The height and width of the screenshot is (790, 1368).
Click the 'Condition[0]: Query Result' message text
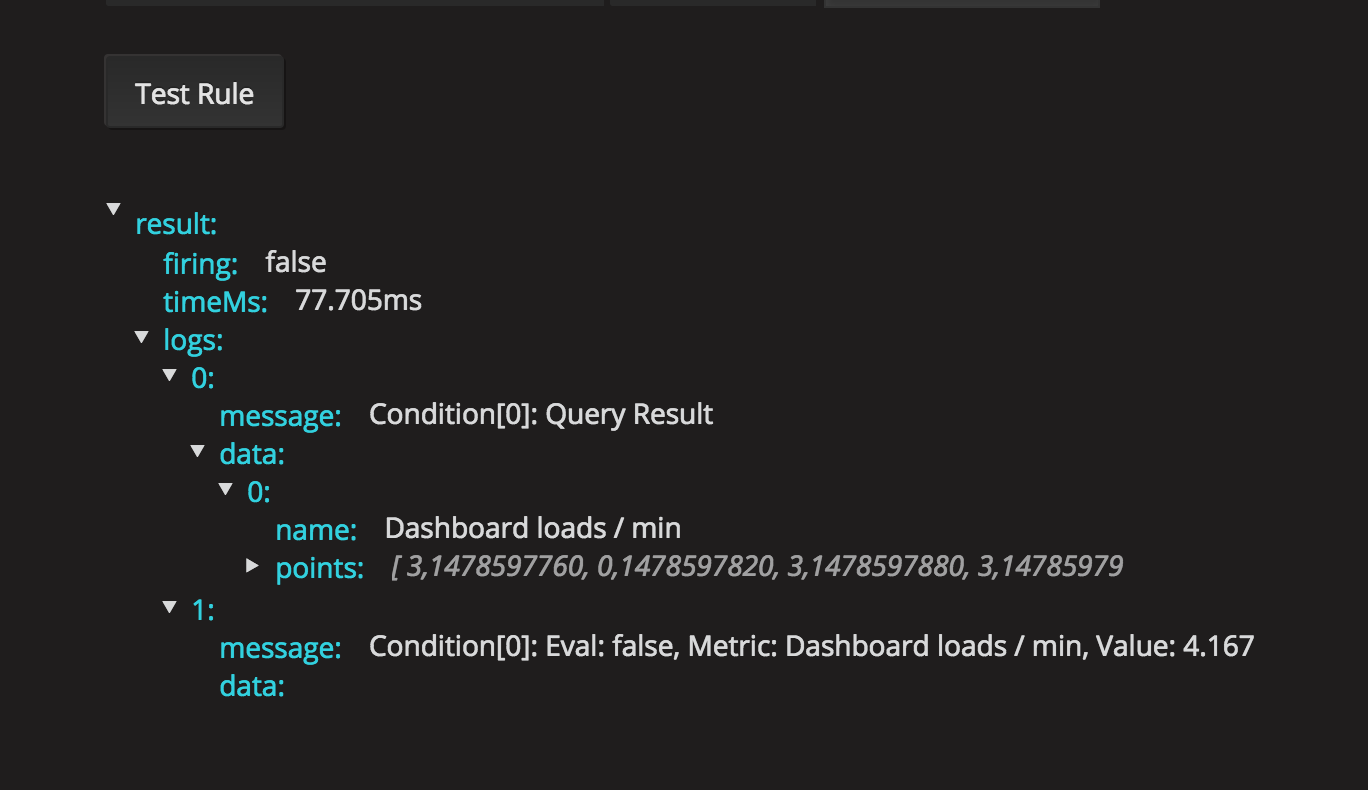point(541,414)
